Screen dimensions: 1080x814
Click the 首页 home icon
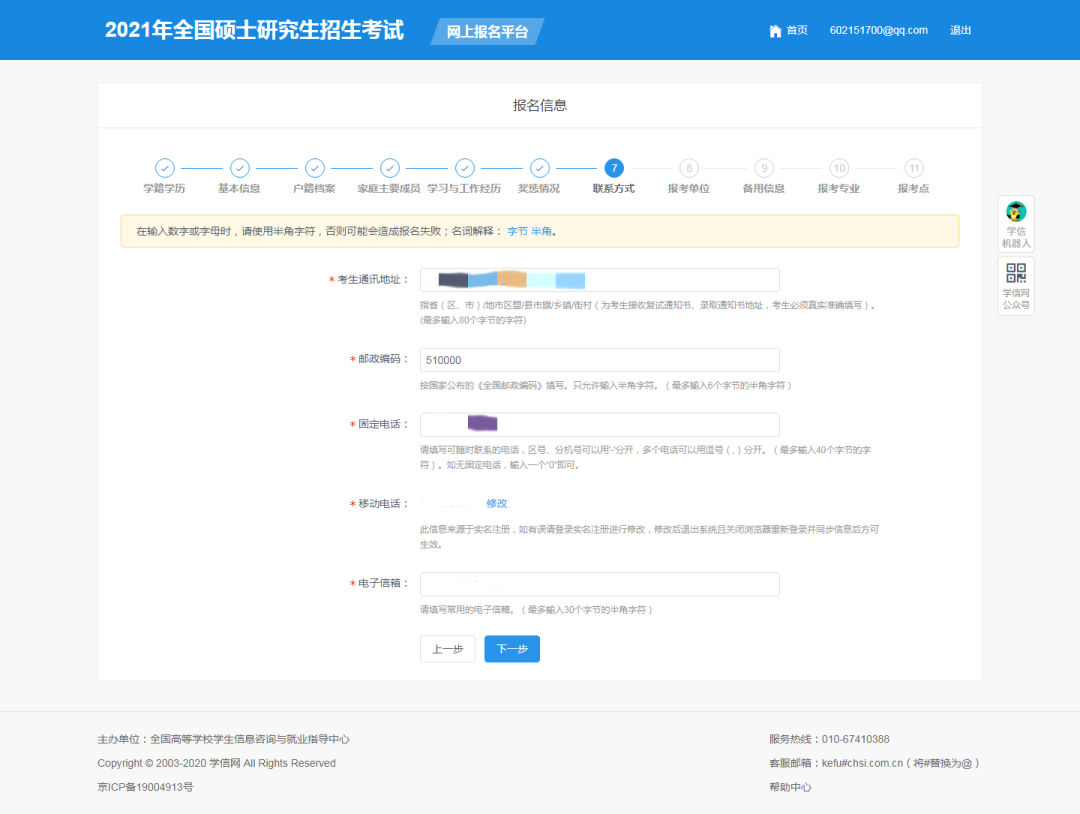[x=775, y=30]
